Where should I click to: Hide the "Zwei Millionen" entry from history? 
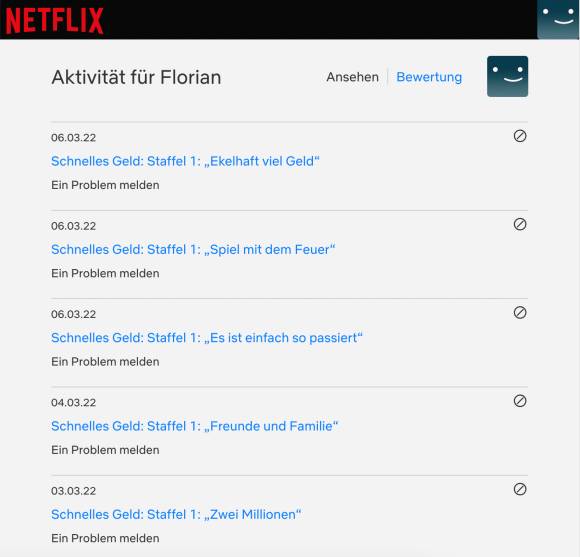pyautogui.click(x=520, y=489)
